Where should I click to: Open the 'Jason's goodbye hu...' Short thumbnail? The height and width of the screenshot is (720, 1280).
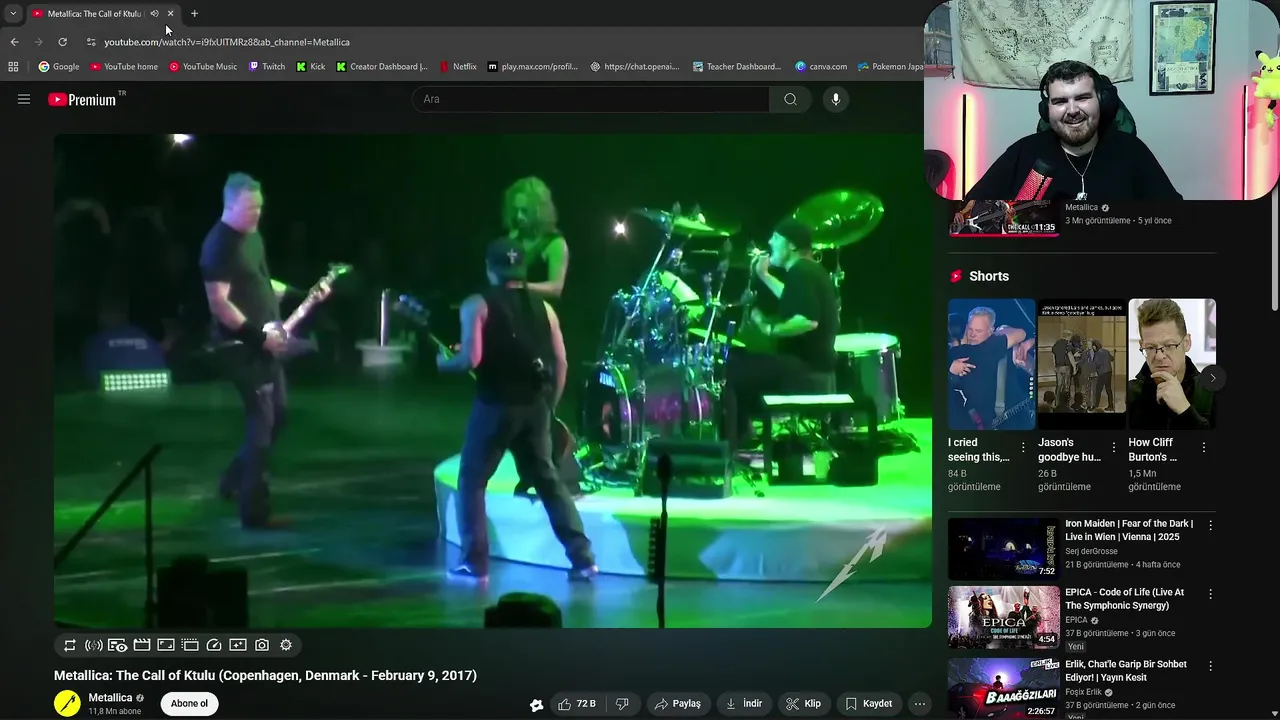[1082, 364]
